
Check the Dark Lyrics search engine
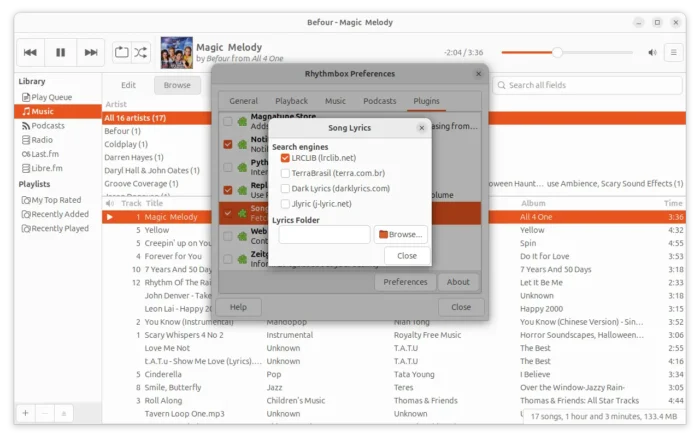click(x=285, y=189)
